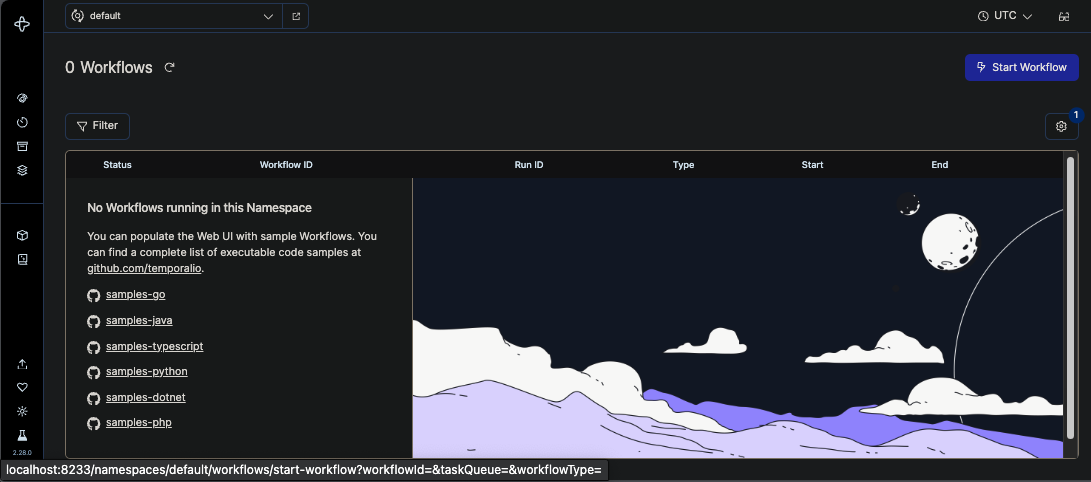This screenshot has width=1091, height=482.
Task: Open Labs mode via the flask icon
Action: (22, 435)
